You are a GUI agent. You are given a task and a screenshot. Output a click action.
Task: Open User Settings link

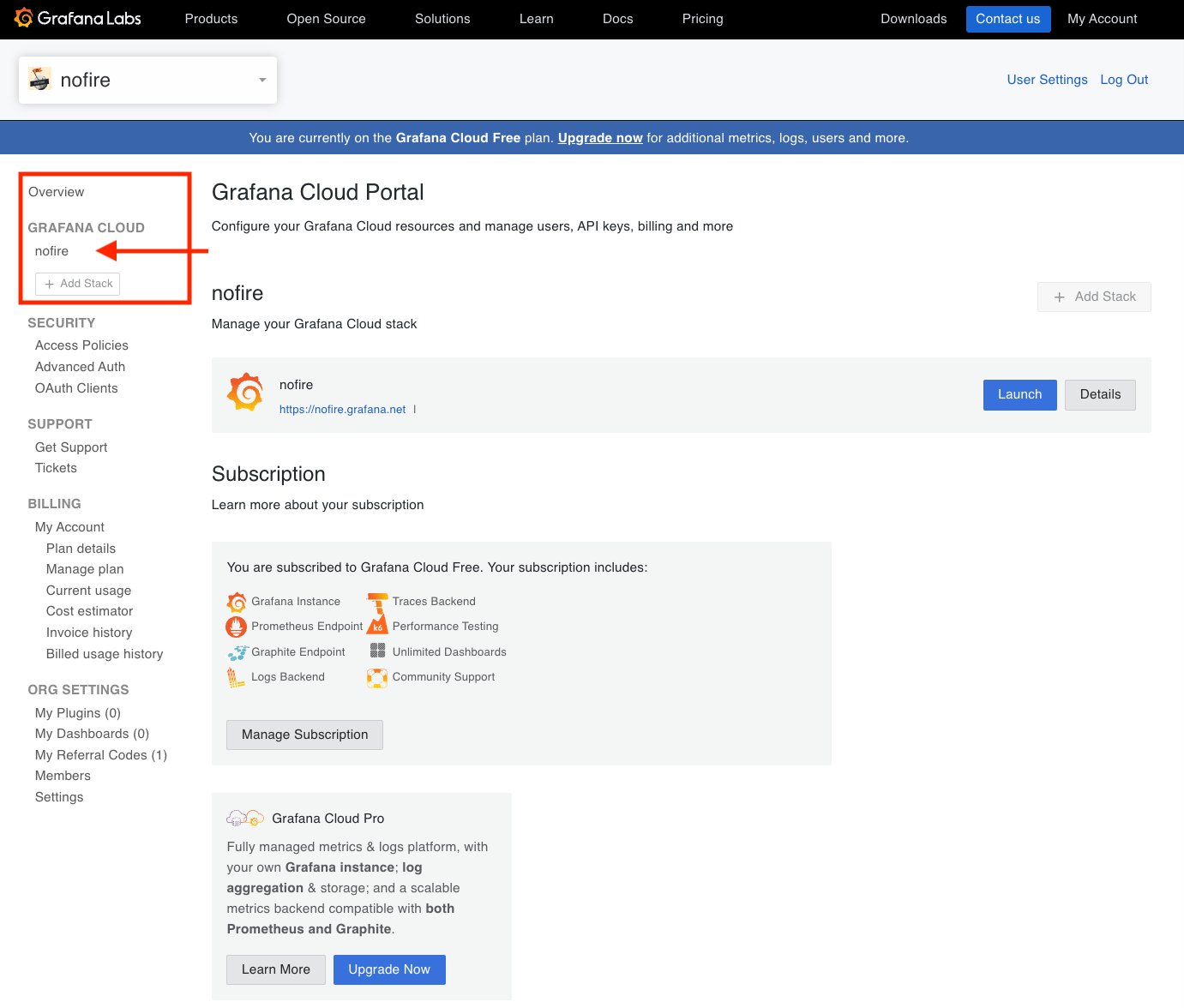point(1048,80)
